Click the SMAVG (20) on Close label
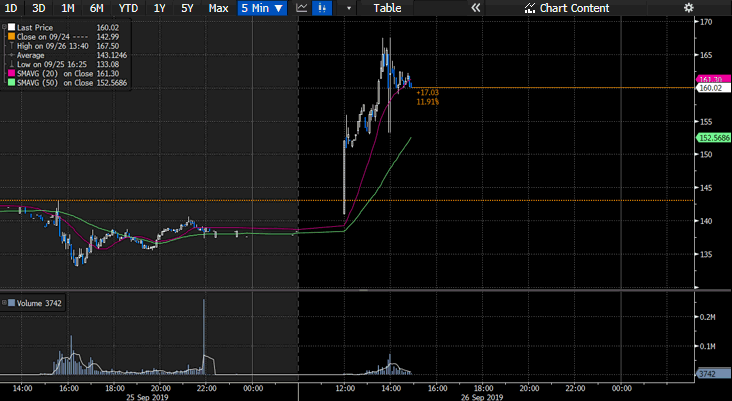The image size is (732, 401). point(55,73)
